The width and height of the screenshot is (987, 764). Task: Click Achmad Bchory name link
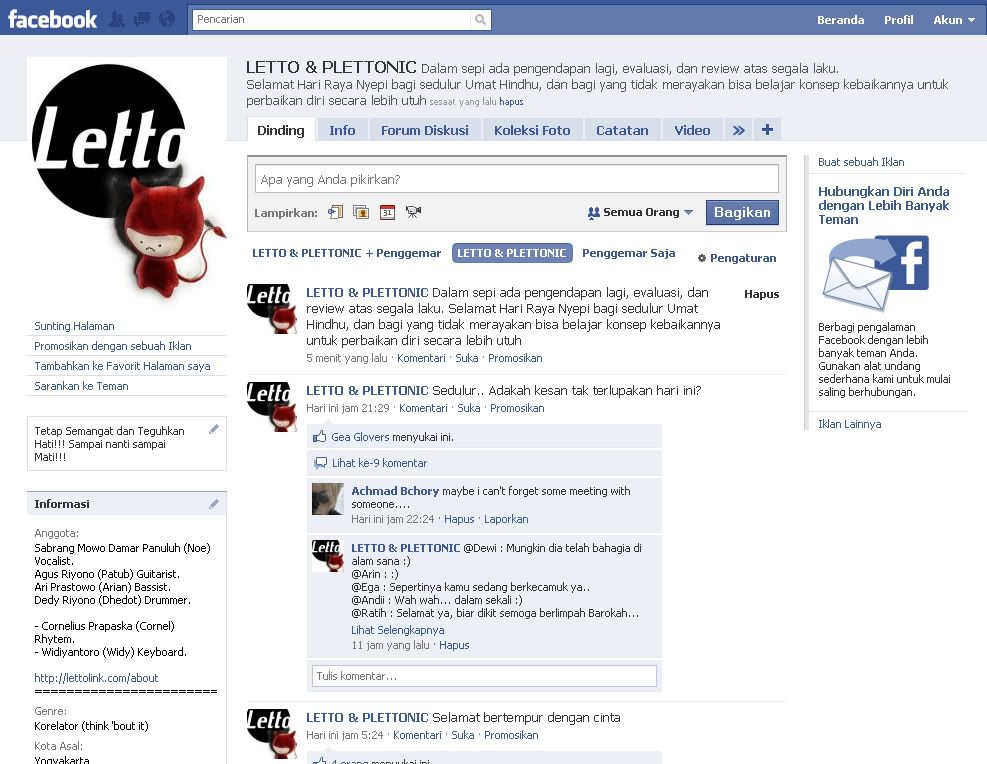coord(395,491)
